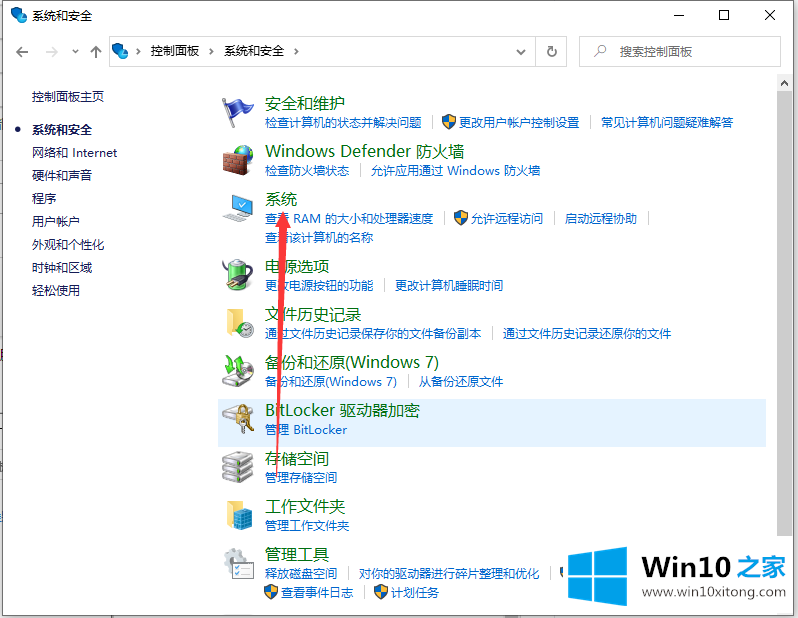Click 检查计算机的状态并解决问题 link
This screenshot has height=618, width=798.
[343, 122]
